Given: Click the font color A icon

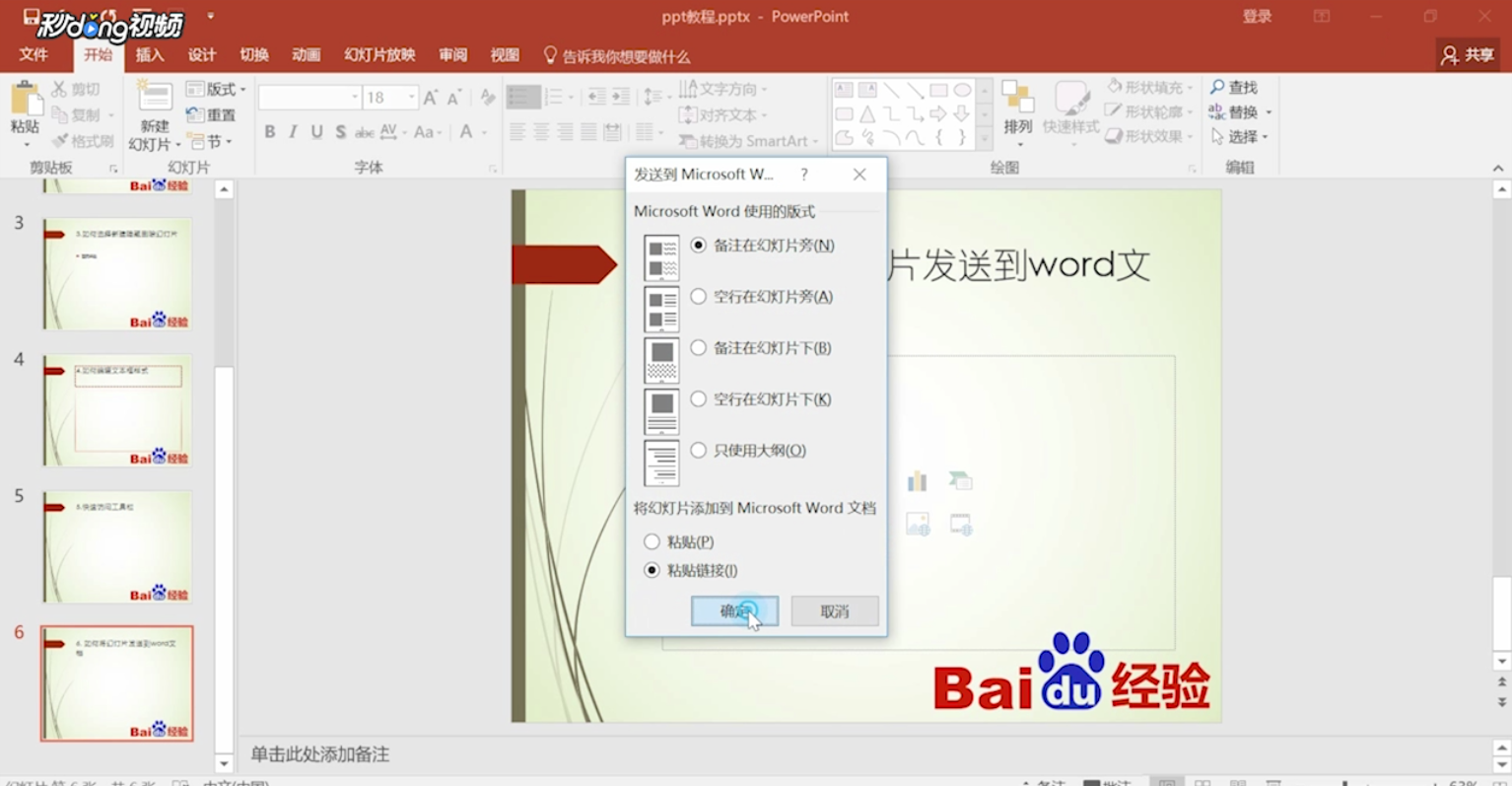Looking at the screenshot, I should pyautogui.click(x=467, y=132).
